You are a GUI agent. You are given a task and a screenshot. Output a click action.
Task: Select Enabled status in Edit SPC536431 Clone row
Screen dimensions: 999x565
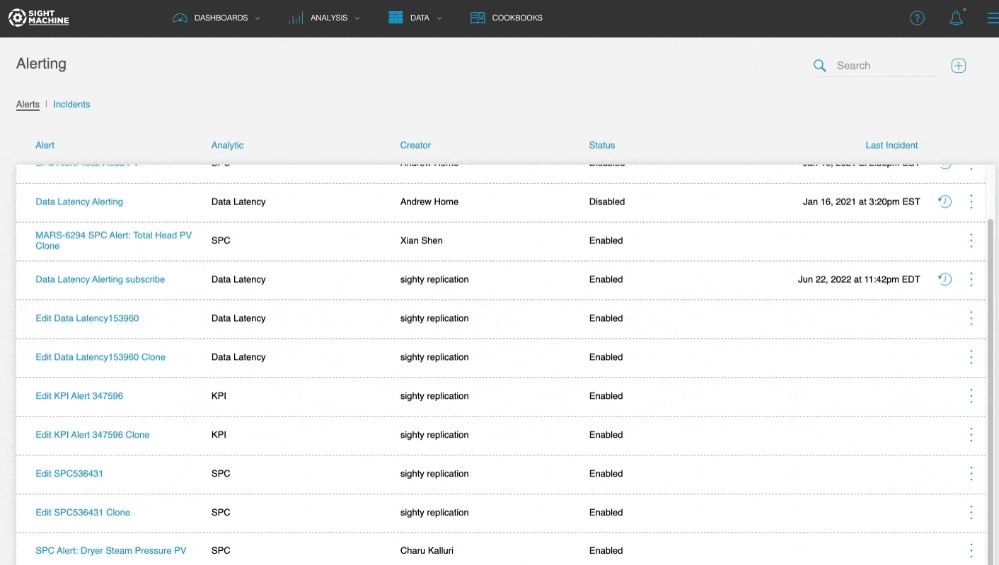point(606,512)
